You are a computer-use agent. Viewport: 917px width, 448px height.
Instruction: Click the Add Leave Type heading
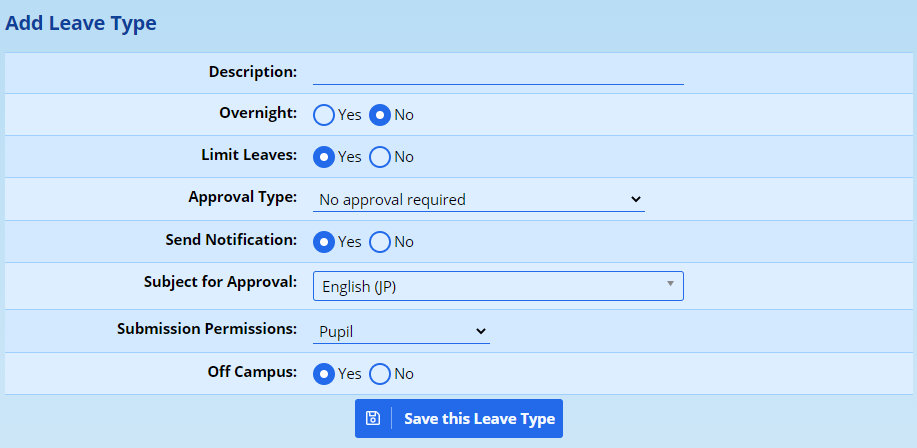click(81, 23)
